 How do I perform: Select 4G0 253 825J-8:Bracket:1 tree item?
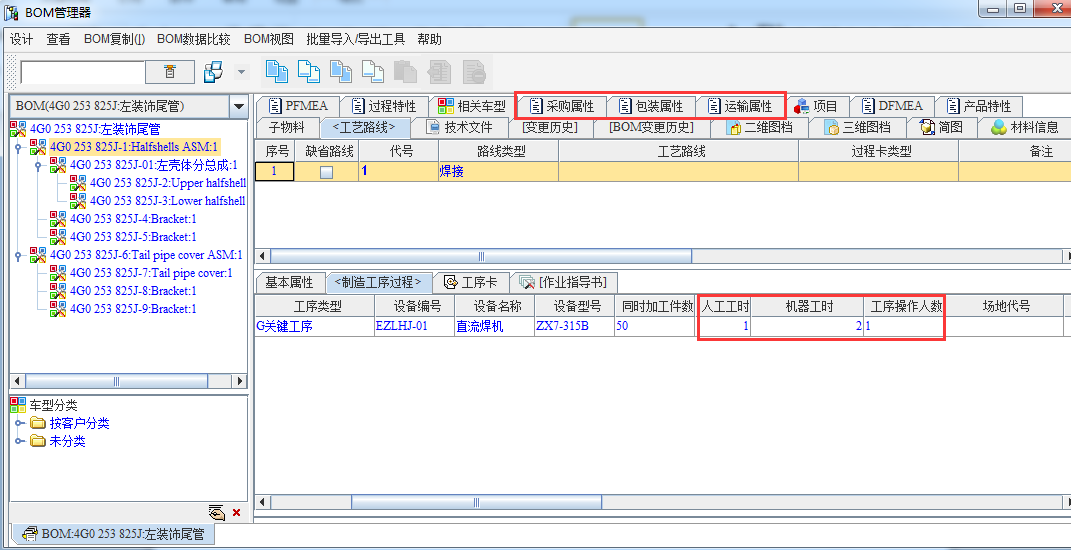click(133, 291)
